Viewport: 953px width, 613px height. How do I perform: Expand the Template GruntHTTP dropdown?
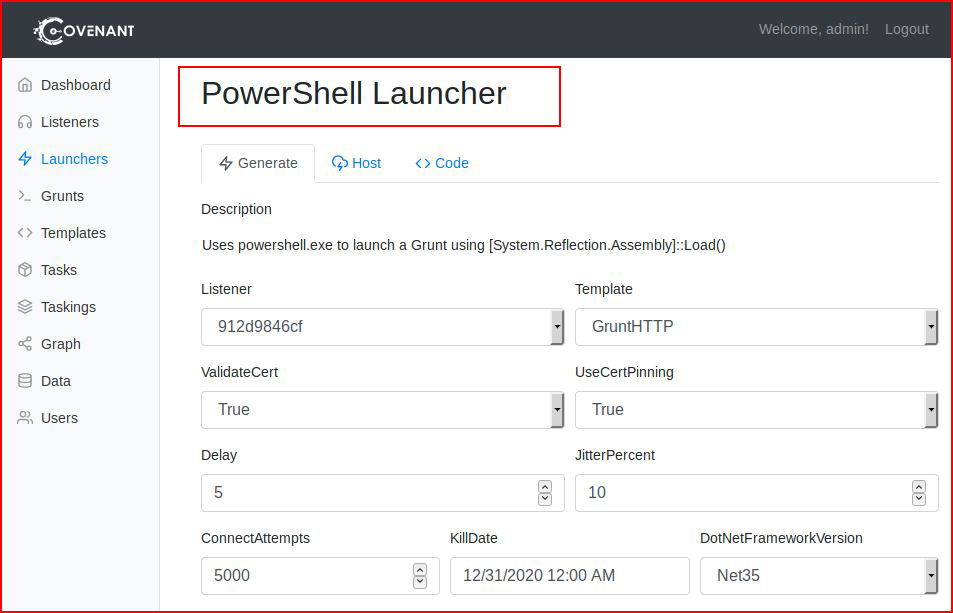click(x=756, y=327)
